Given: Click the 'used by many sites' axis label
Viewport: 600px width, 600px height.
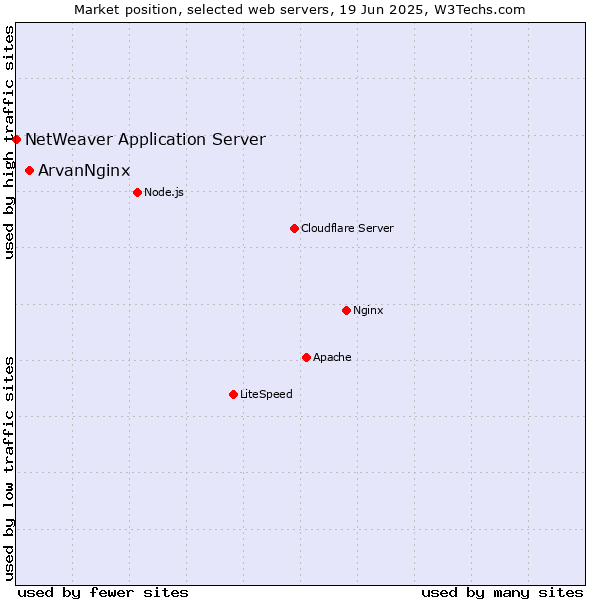Looking at the screenshot, I should click(x=502, y=593).
